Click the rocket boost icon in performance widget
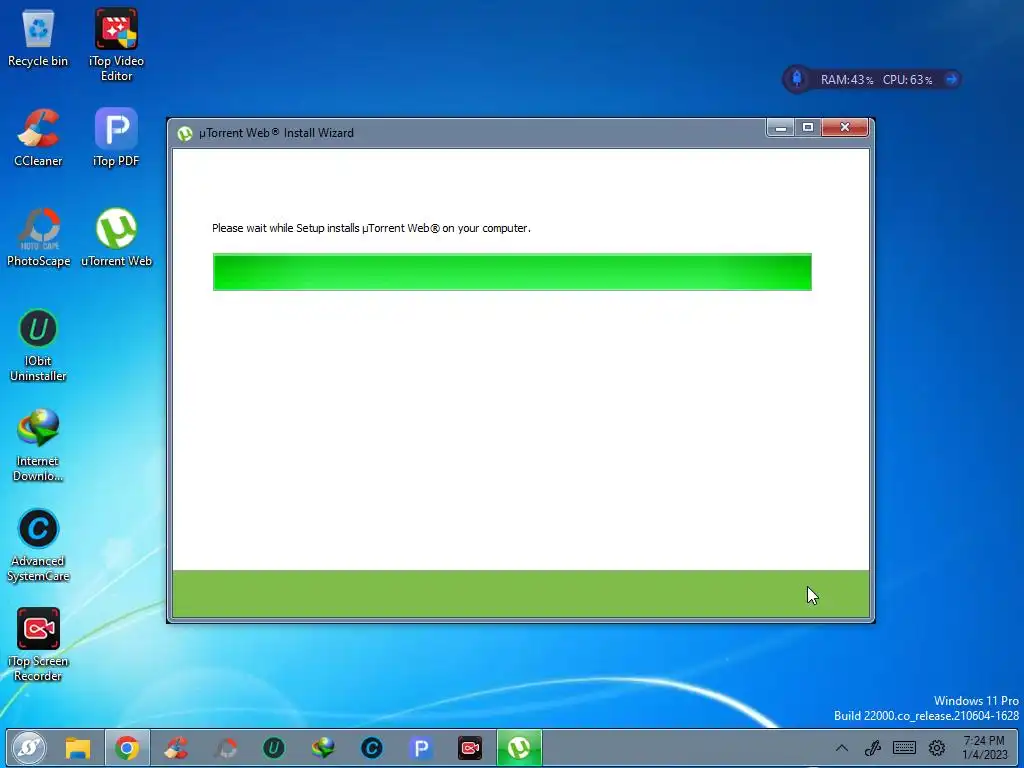This screenshot has height=768, width=1024. (x=797, y=79)
